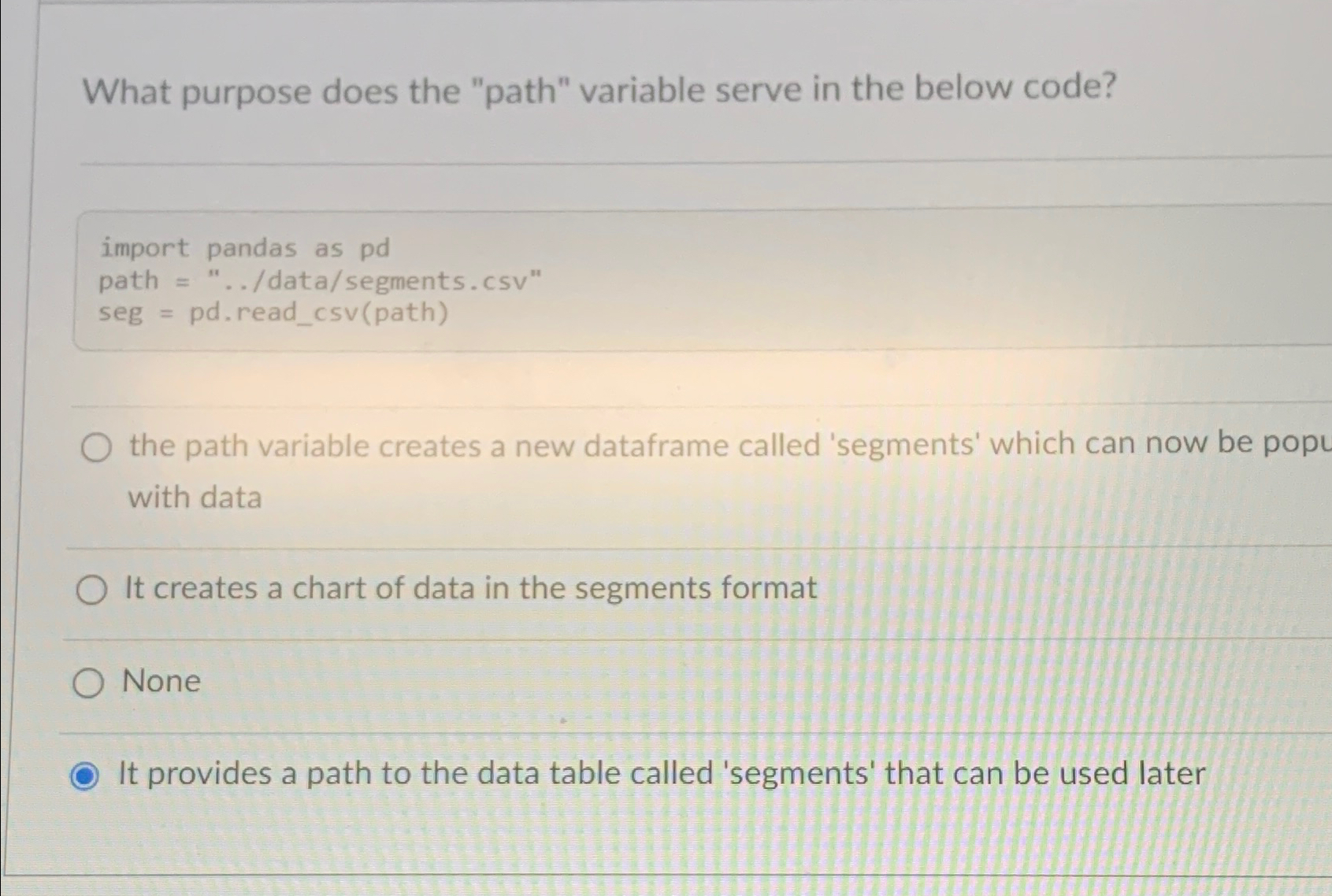Click the divider above 'None' option
The image size is (1332, 896).
click(x=630, y=635)
